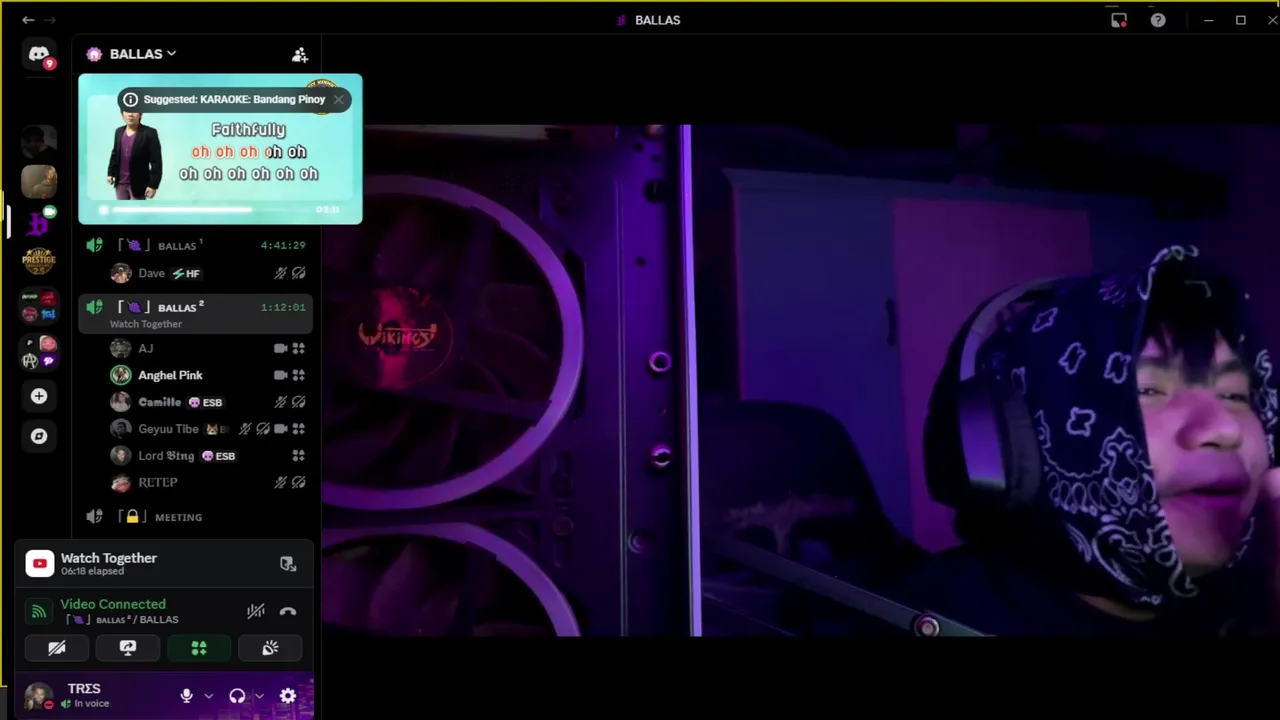
Task: Select the server icon above the brown-photo server
Action: coord(39,142)
